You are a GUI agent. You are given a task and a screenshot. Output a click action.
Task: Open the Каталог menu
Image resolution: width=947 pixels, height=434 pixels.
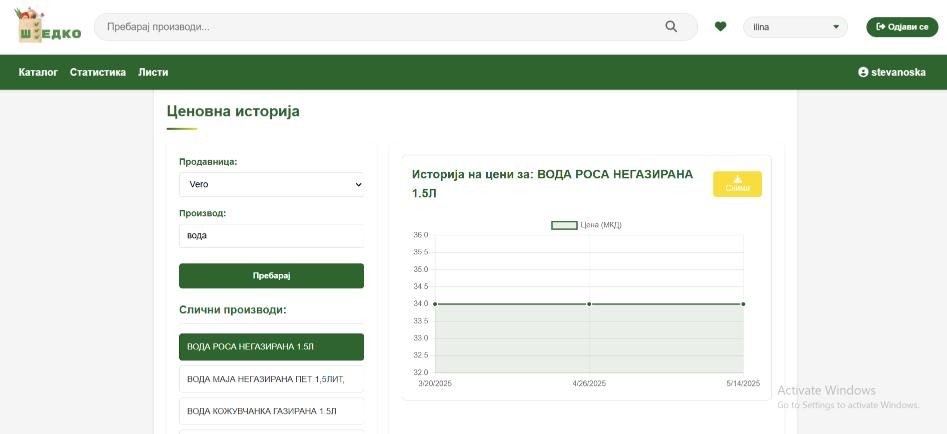tap(38, 72)
